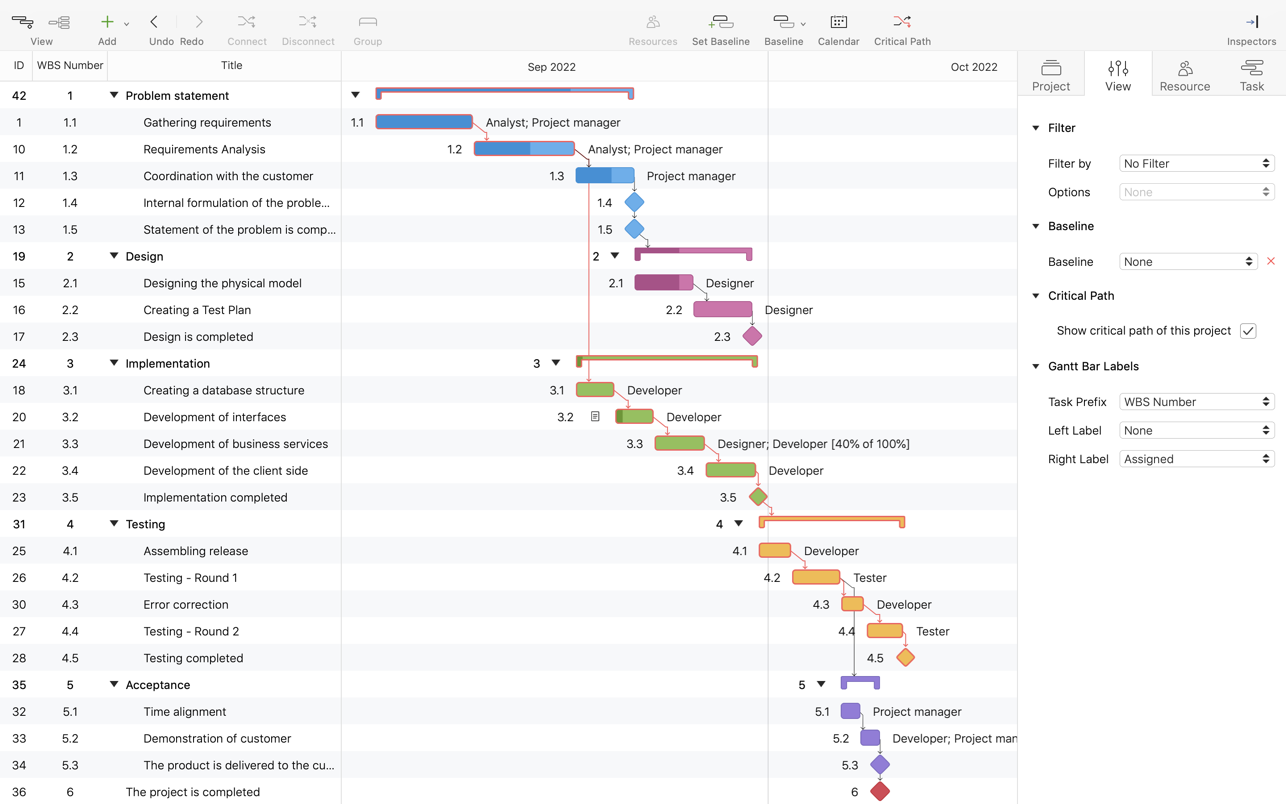Open the Resources toolbar icon
The height and width of the screenshot is (804, 1286).
tap(652, 22)
